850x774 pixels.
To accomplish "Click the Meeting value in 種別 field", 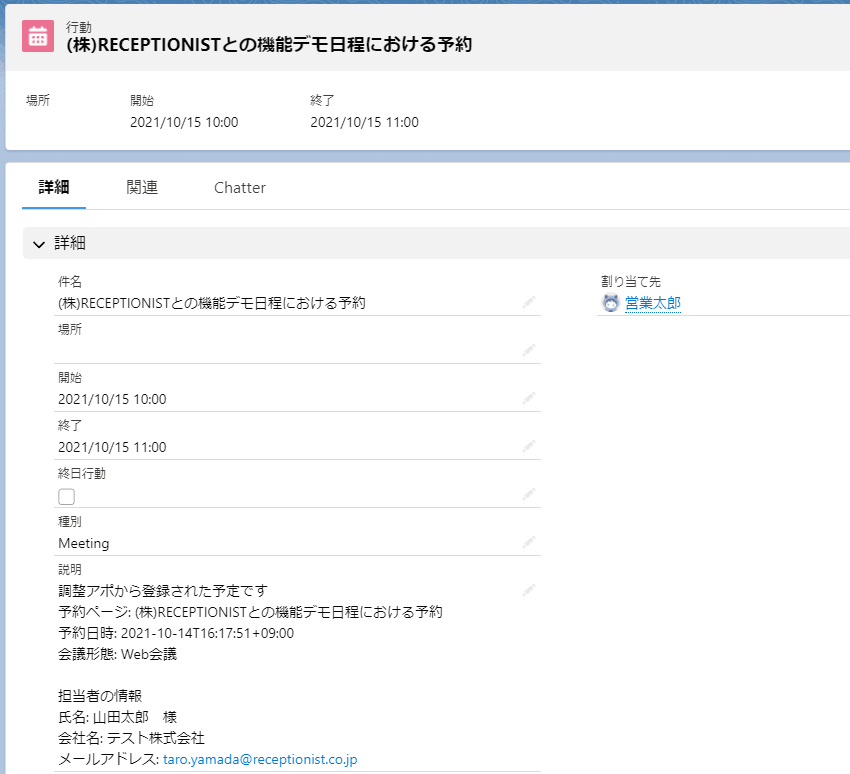I will pyautogui.click(x=84, y=543).
